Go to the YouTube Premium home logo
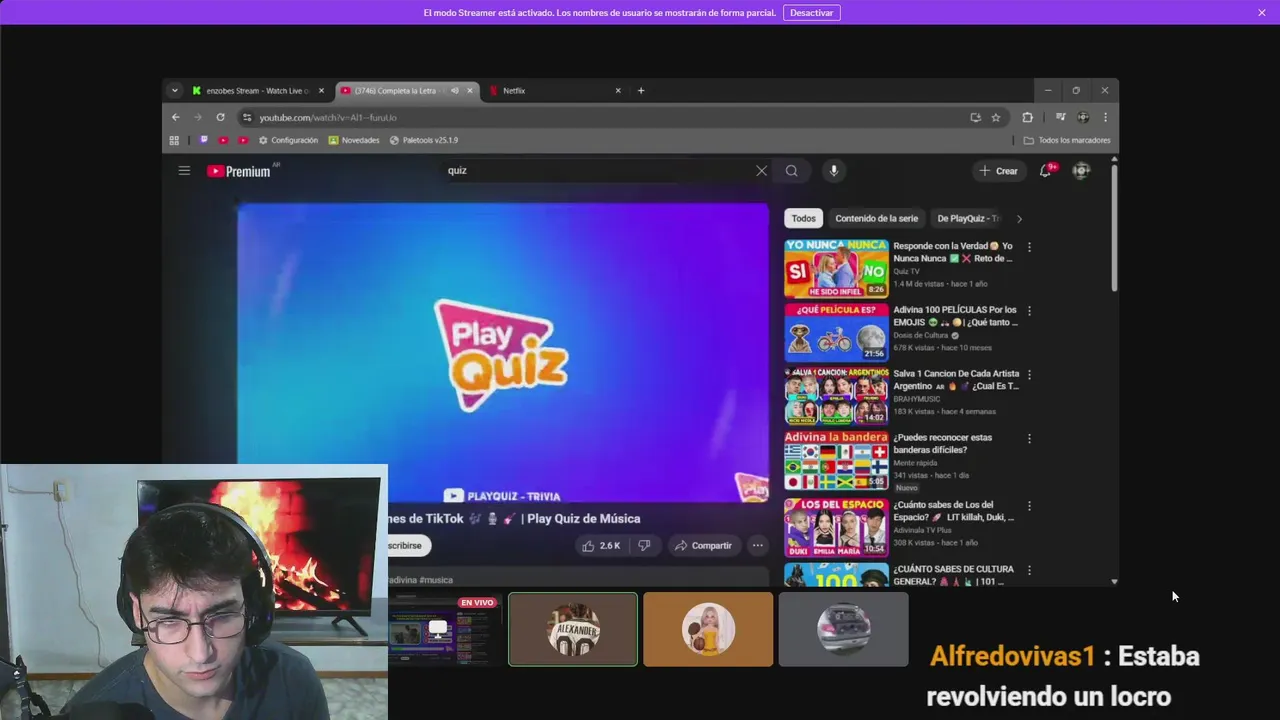Viewport: 1280px width, 720px height. coord(239,171)
